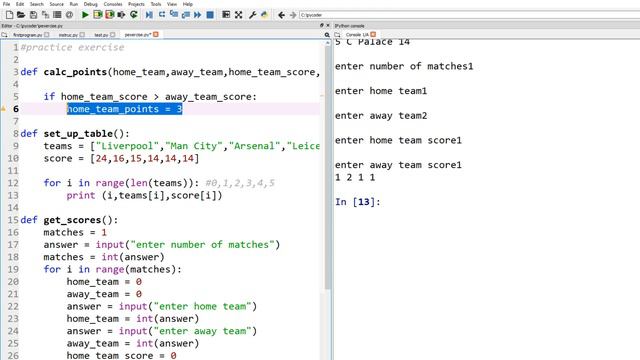Open the View menu

[172, 4]
